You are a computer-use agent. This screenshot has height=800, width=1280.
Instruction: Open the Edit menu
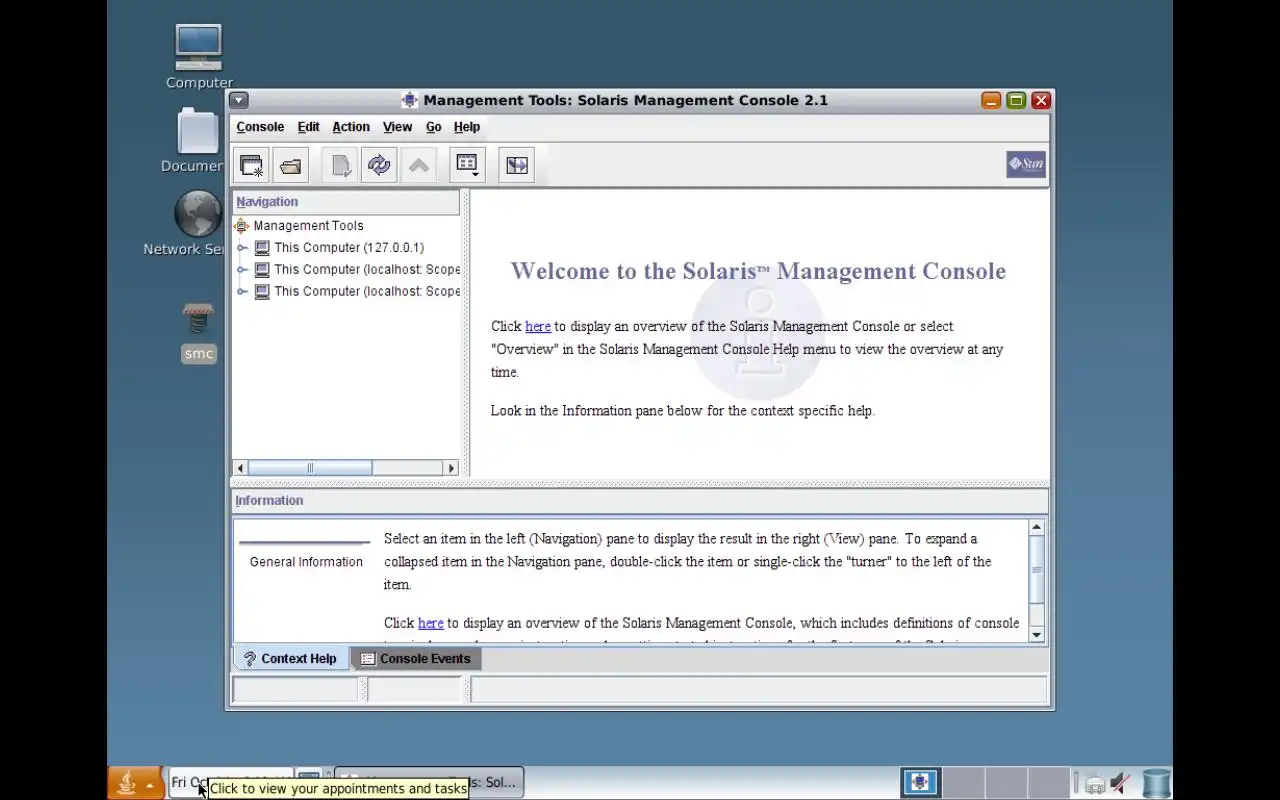pos(308,127)
